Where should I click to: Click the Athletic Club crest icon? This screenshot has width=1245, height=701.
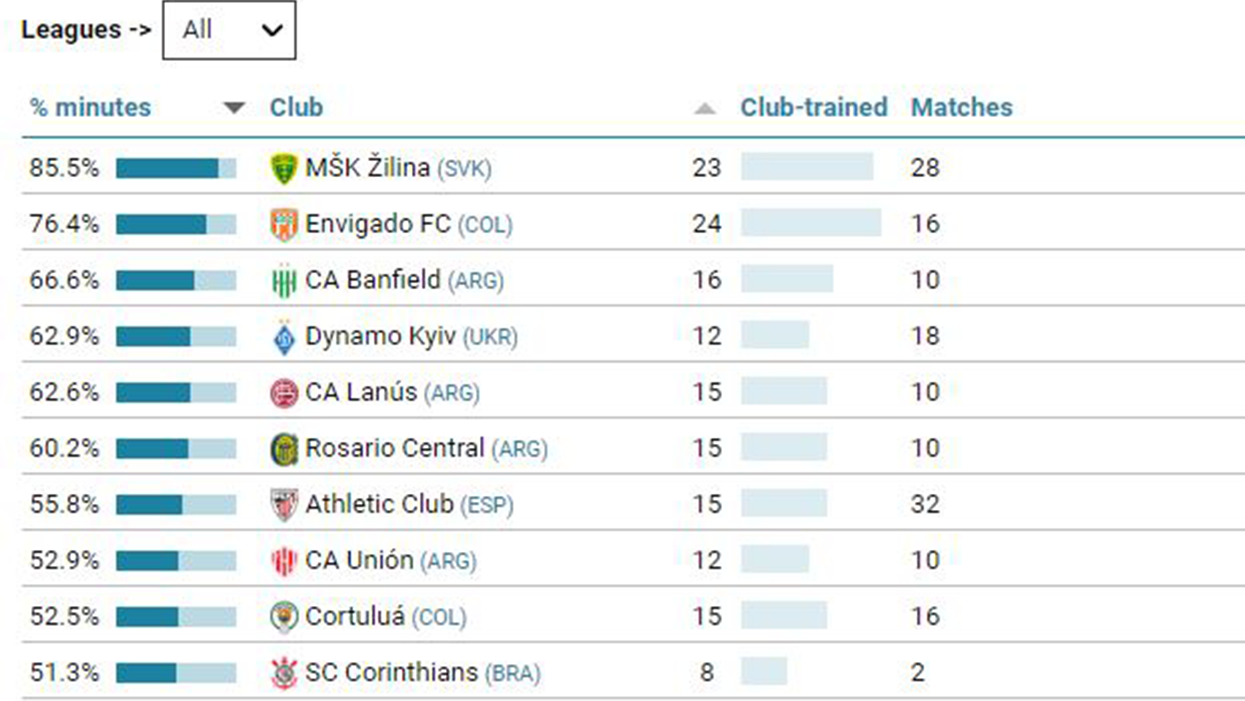pos(284,505)
